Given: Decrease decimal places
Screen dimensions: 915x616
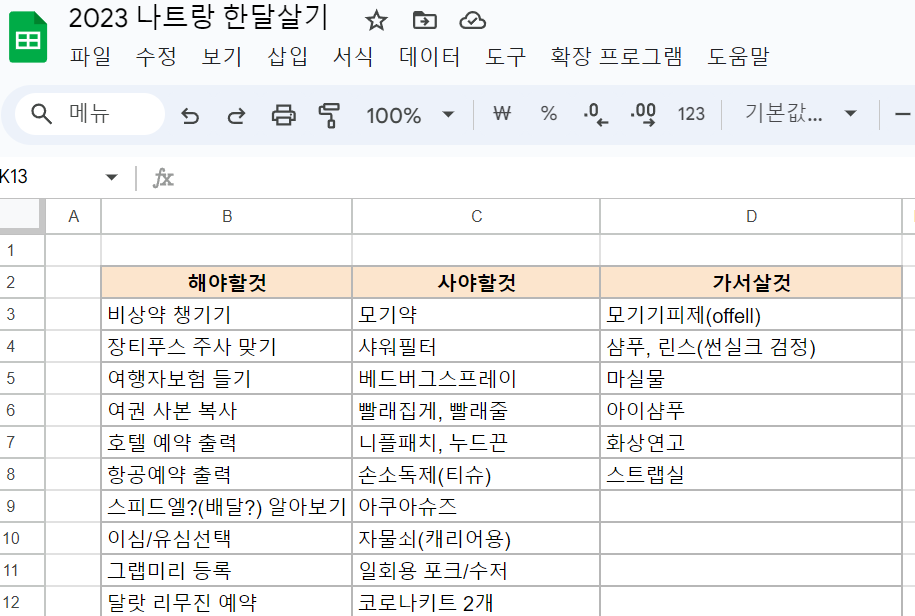Looking at the screenshot, I should pos(596,114).
